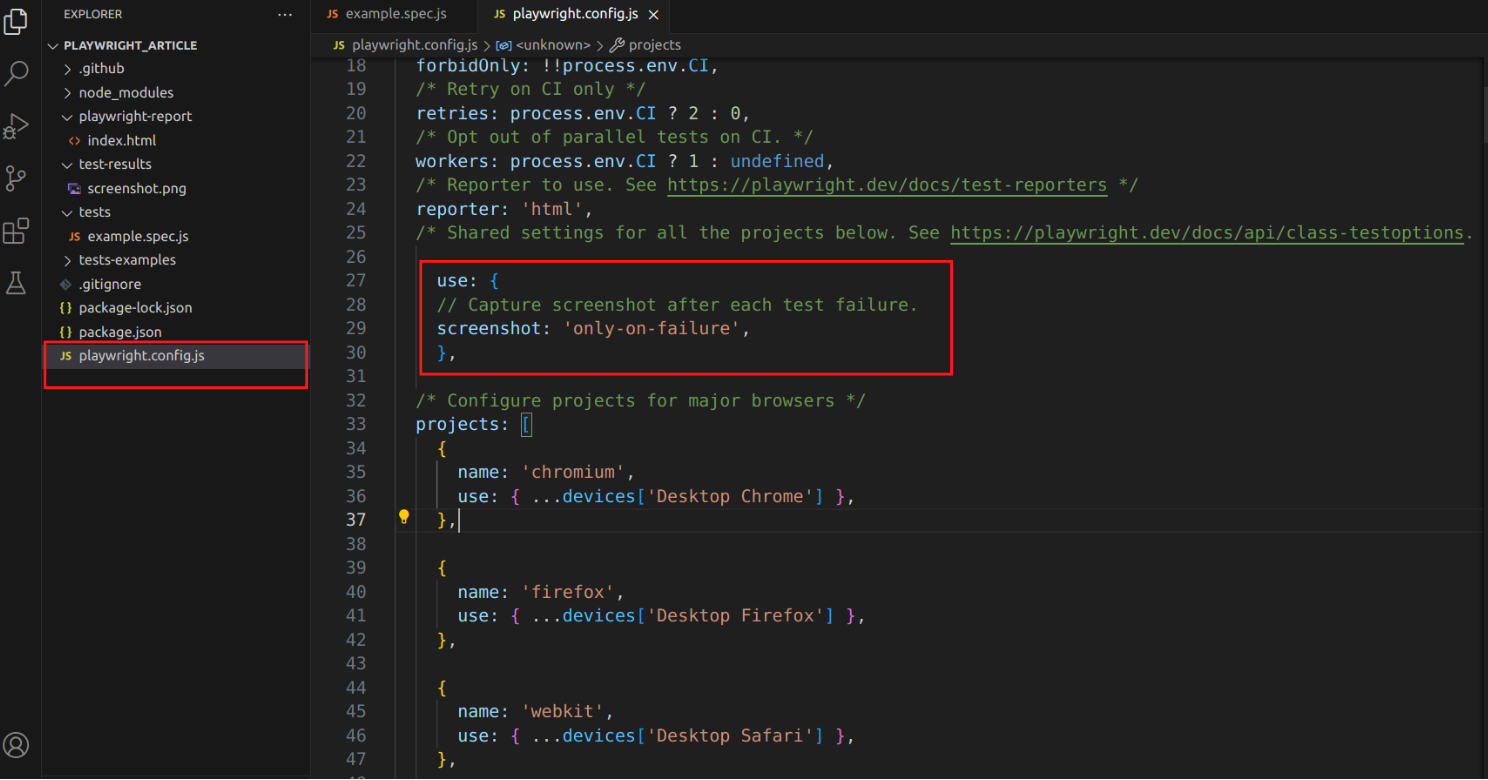The image size is (1488, 780).
Task: Open the Search view icon
Action: pos(16,73)
